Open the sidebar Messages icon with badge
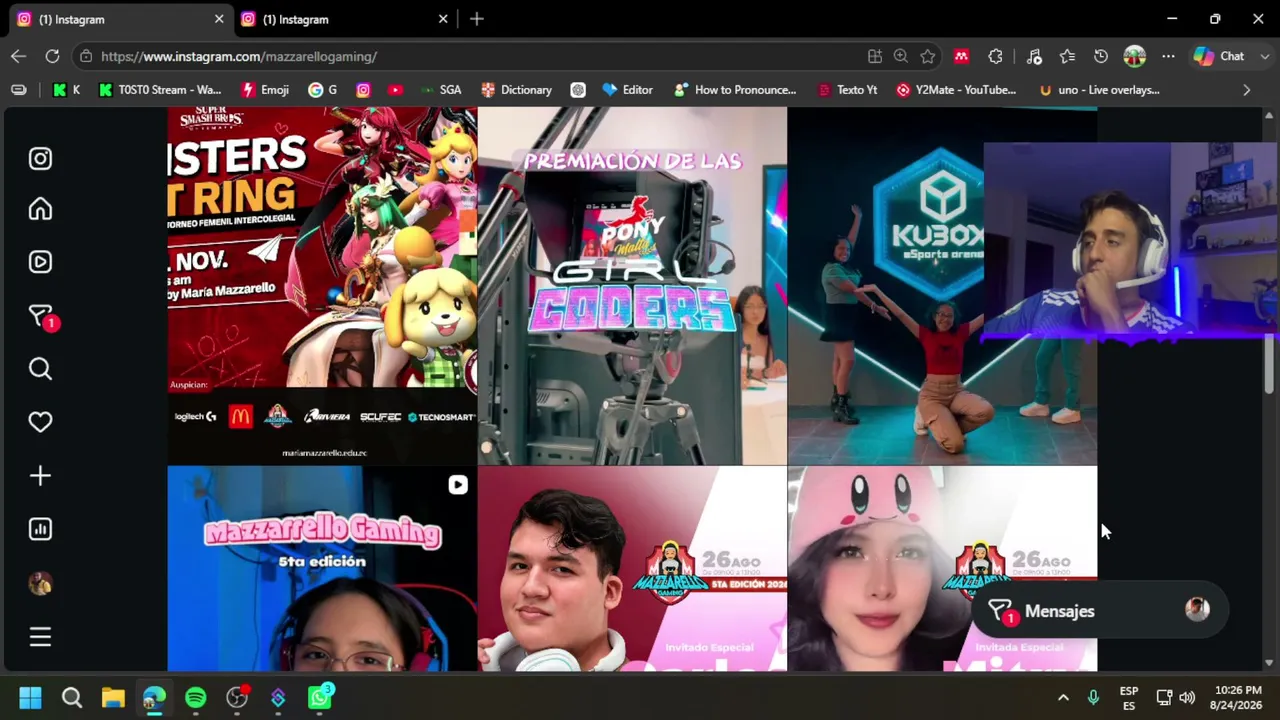Viewport: 1280px width, 720px height. 42,317
